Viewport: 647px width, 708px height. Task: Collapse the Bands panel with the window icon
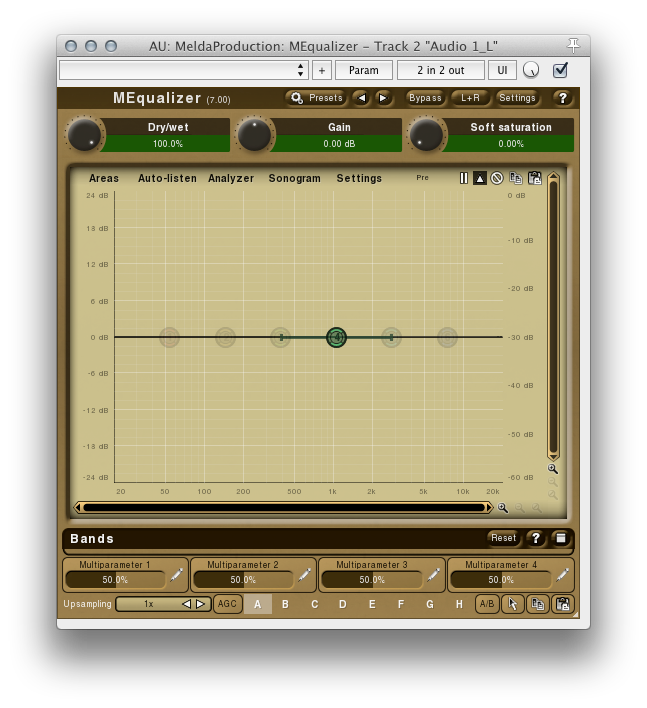point(561,538)
